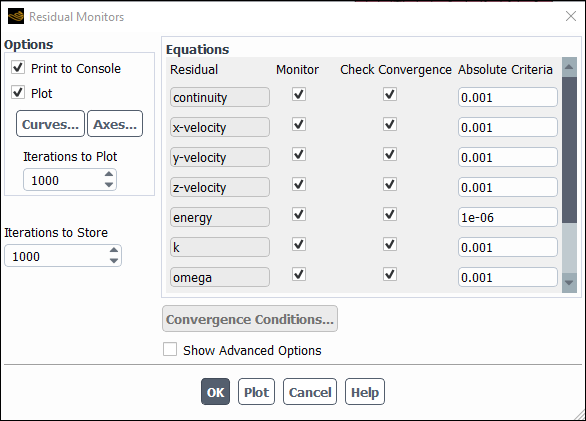Decrease Iterations to Plot with down arrow

tap(109, 184)
